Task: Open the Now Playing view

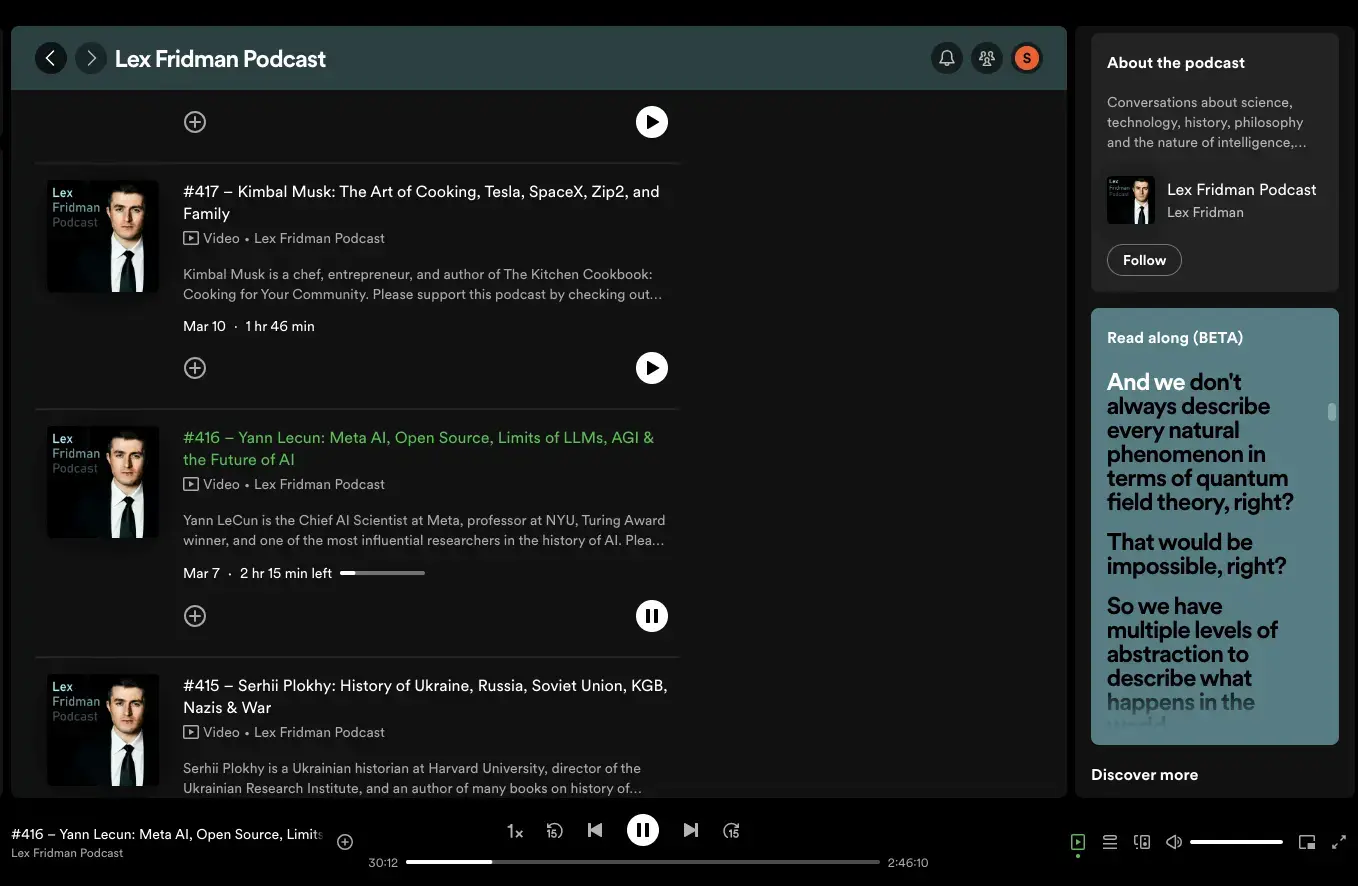Action: [x=1078, y=841]
